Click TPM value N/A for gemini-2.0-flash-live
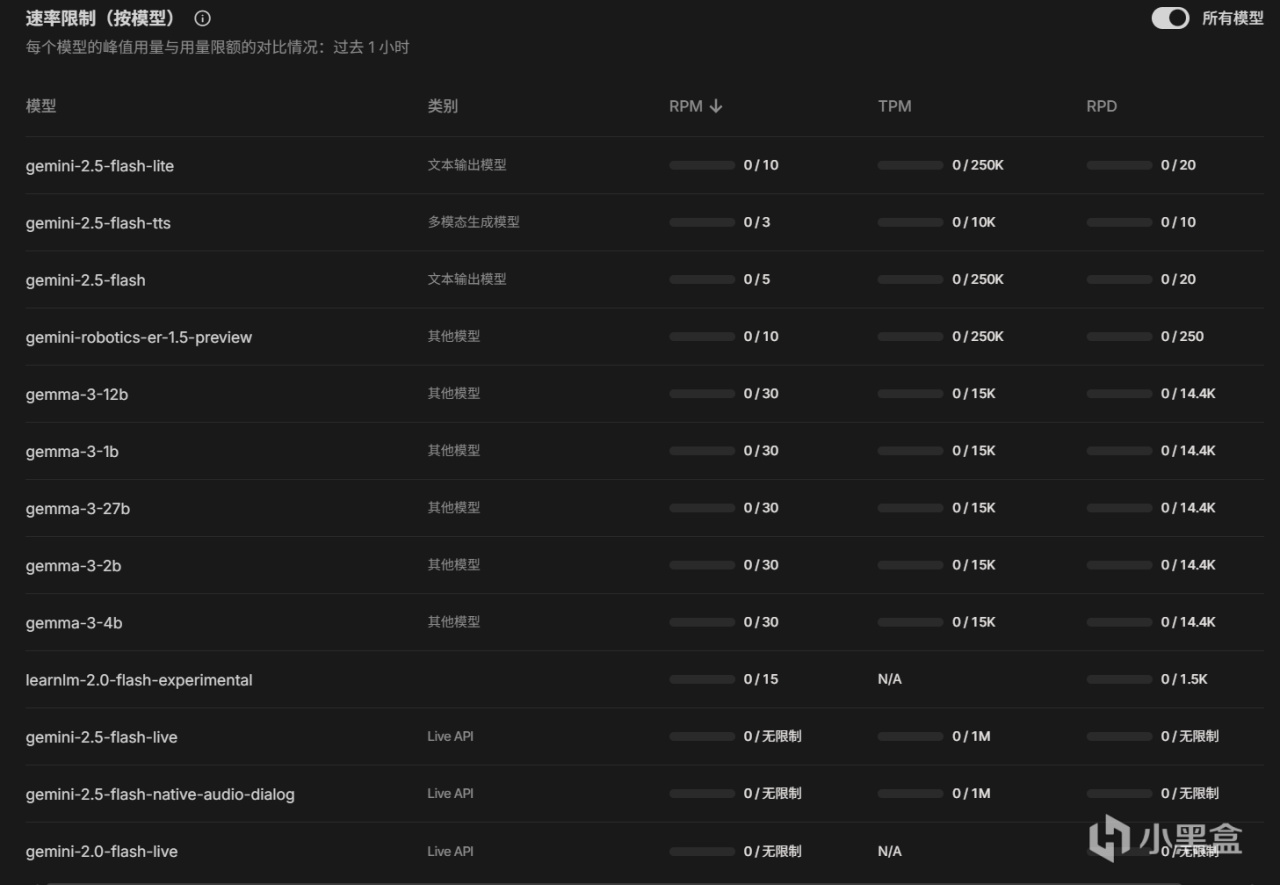This screenshot has width=1280, height=885. coord(890,851)
